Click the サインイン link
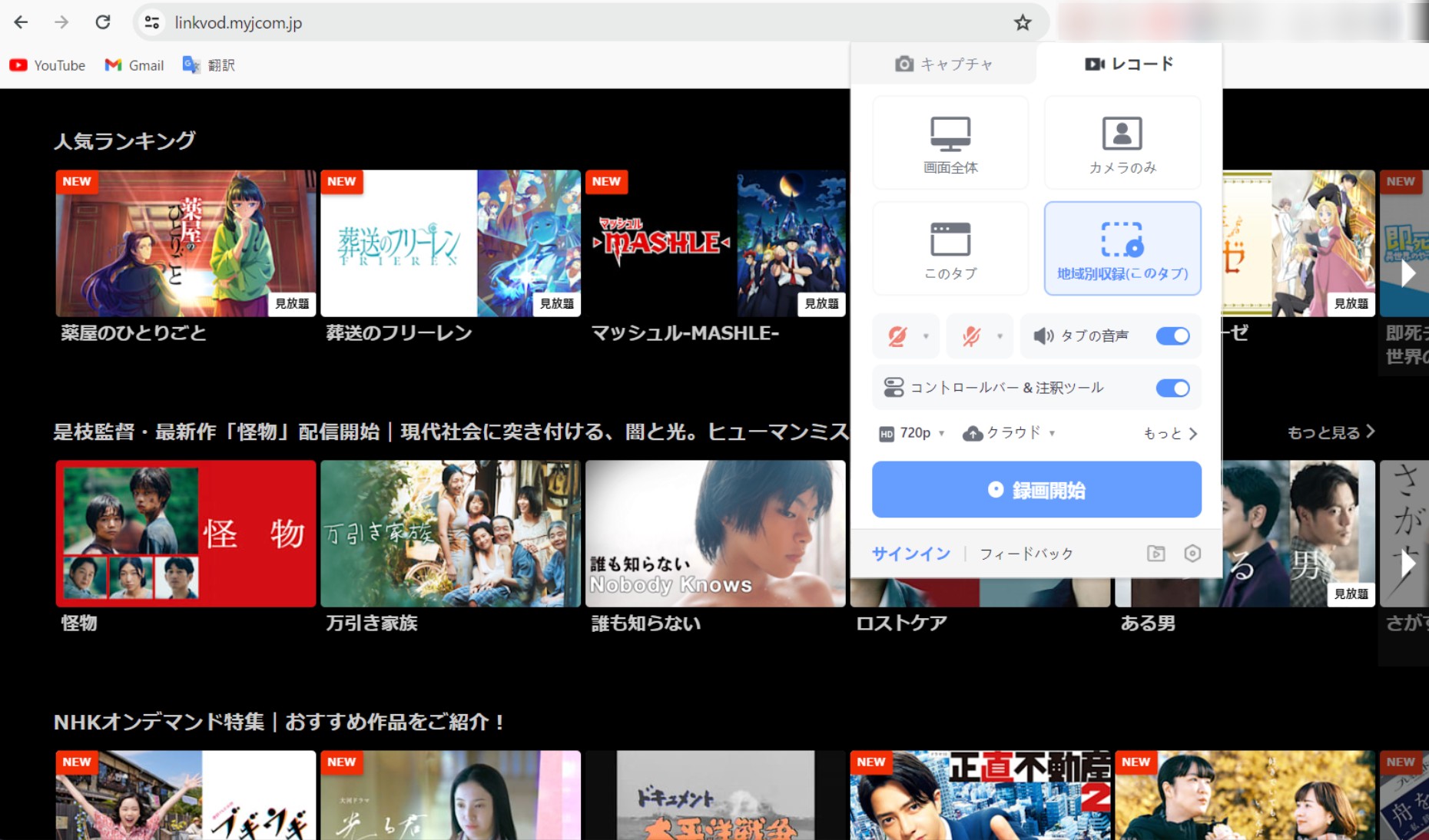 click(x=911, y=554)
